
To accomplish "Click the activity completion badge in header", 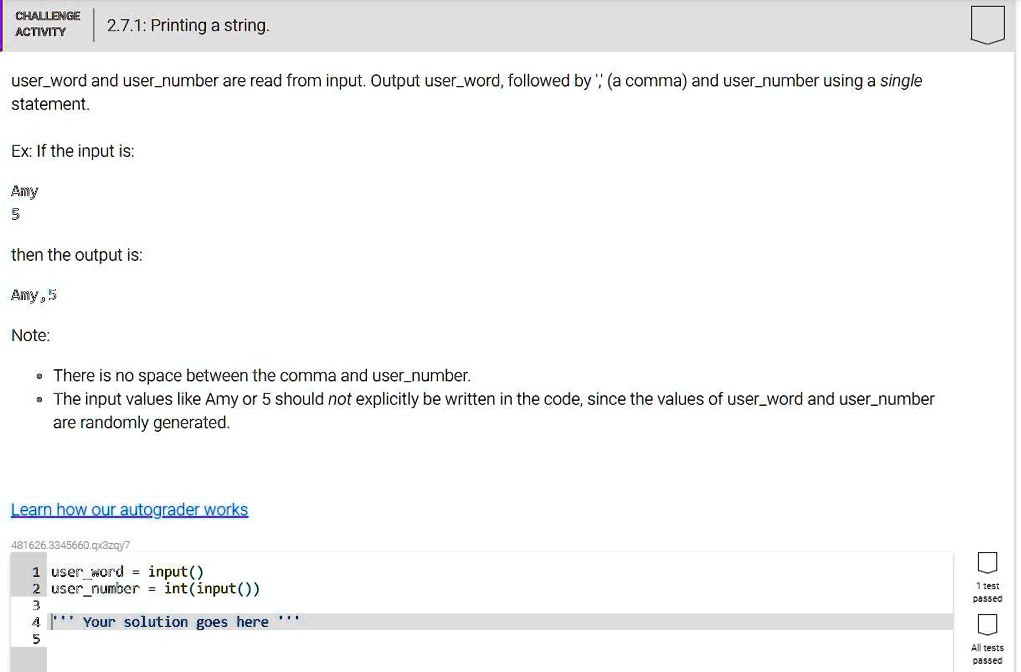I will 987,25.
